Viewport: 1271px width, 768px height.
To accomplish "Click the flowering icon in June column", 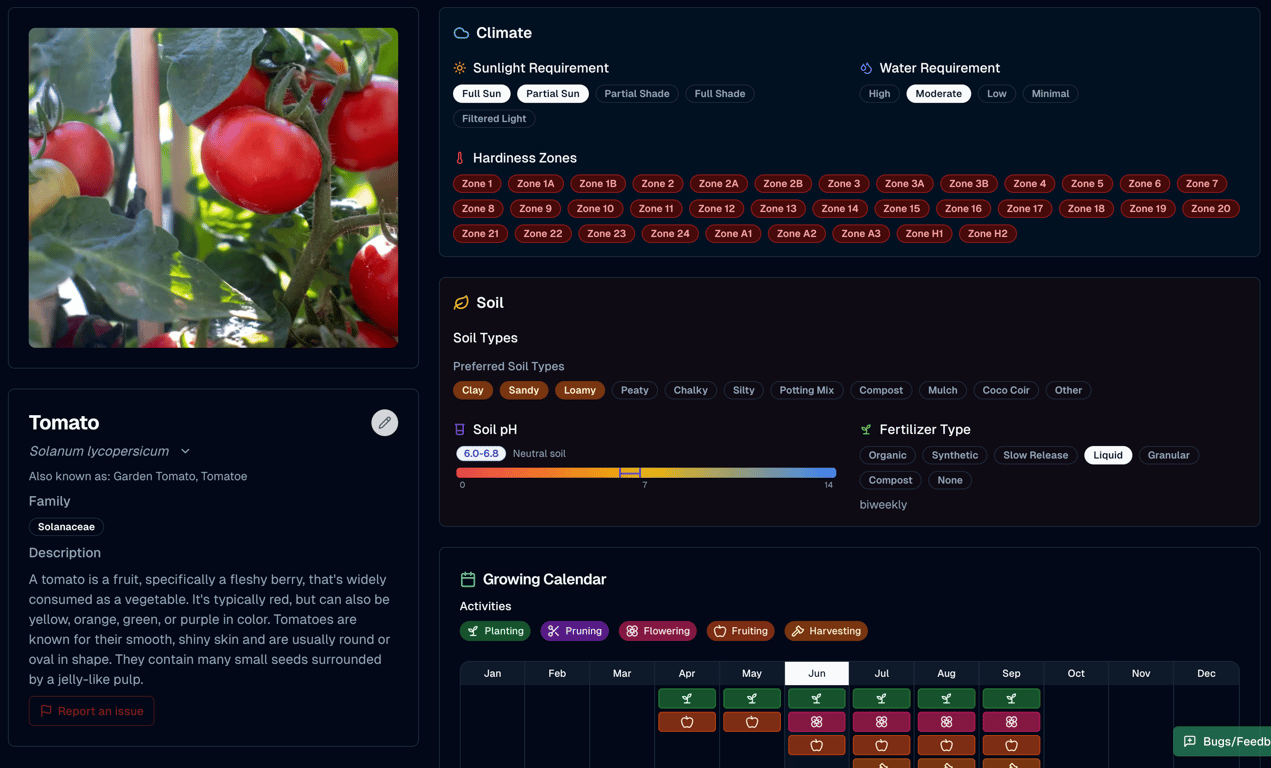I will [x=817, y=721].
